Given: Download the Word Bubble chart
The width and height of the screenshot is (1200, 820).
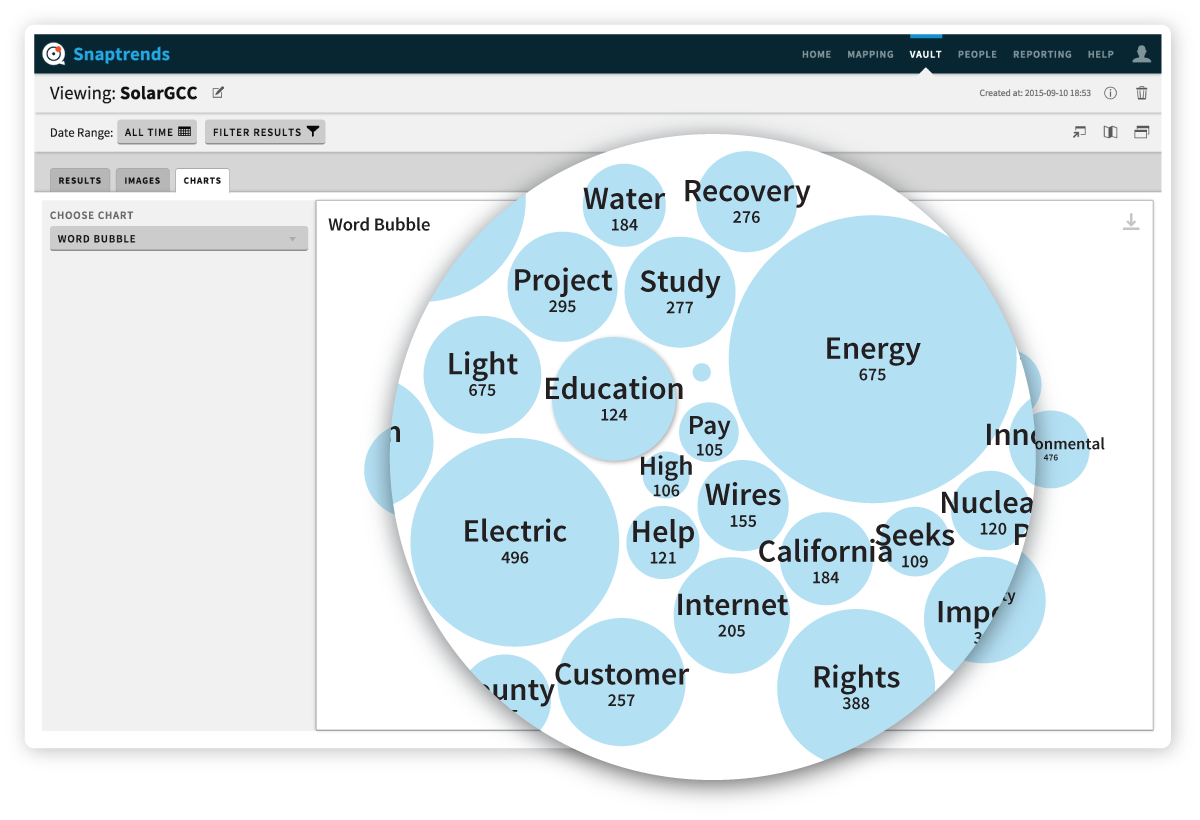Looking at the screenshot, I should 1131,222.
